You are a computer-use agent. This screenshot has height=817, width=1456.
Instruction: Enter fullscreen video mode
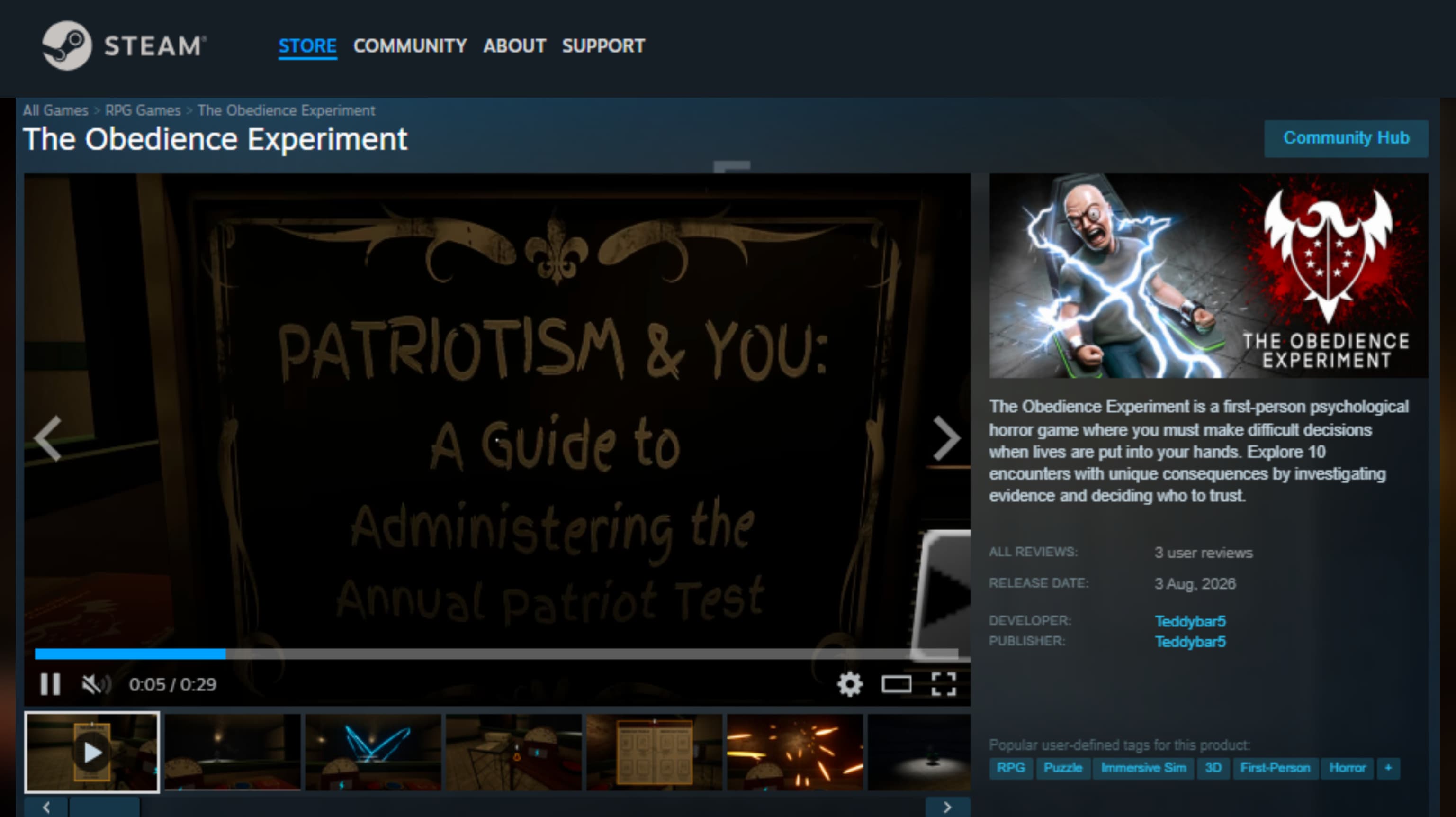coord(944,684)
